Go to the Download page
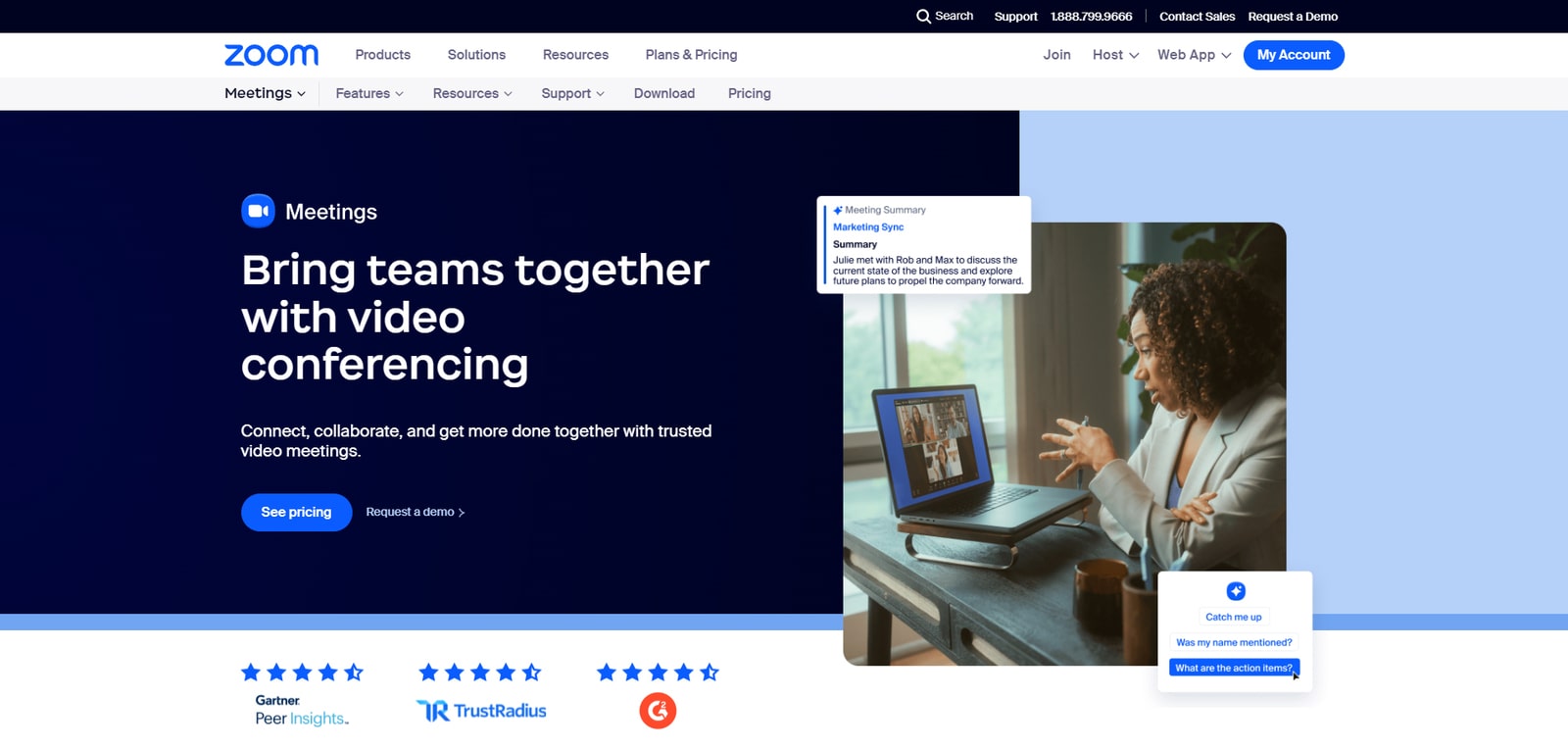This screenshot has width=1568, height=749. tap(664, 93)
